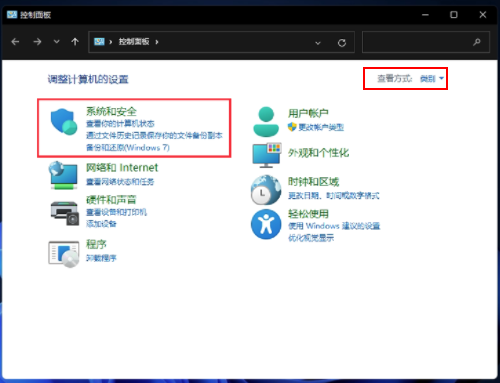
Task: Open the Programs disc icon
Action: point(64,254)
